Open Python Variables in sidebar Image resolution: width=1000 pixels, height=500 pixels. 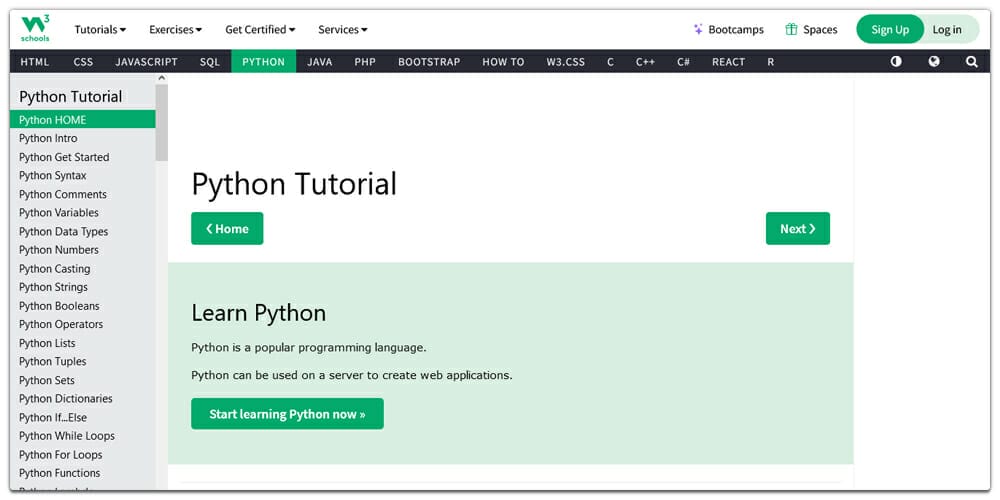pyautogui.click(x=82, y=212)
